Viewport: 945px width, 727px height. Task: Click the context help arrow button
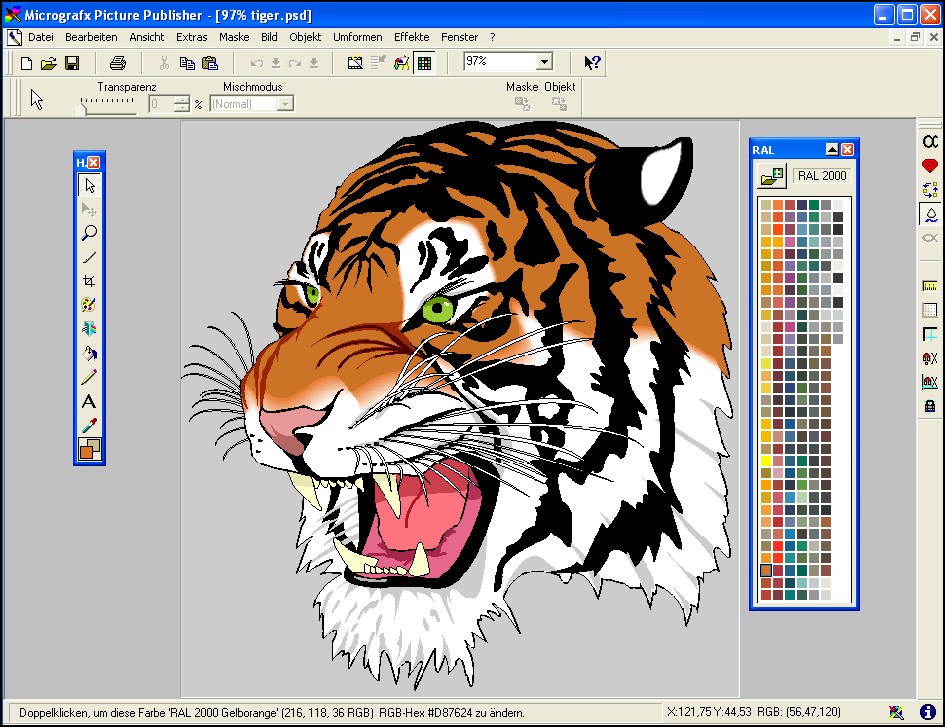tap(592, 63)
